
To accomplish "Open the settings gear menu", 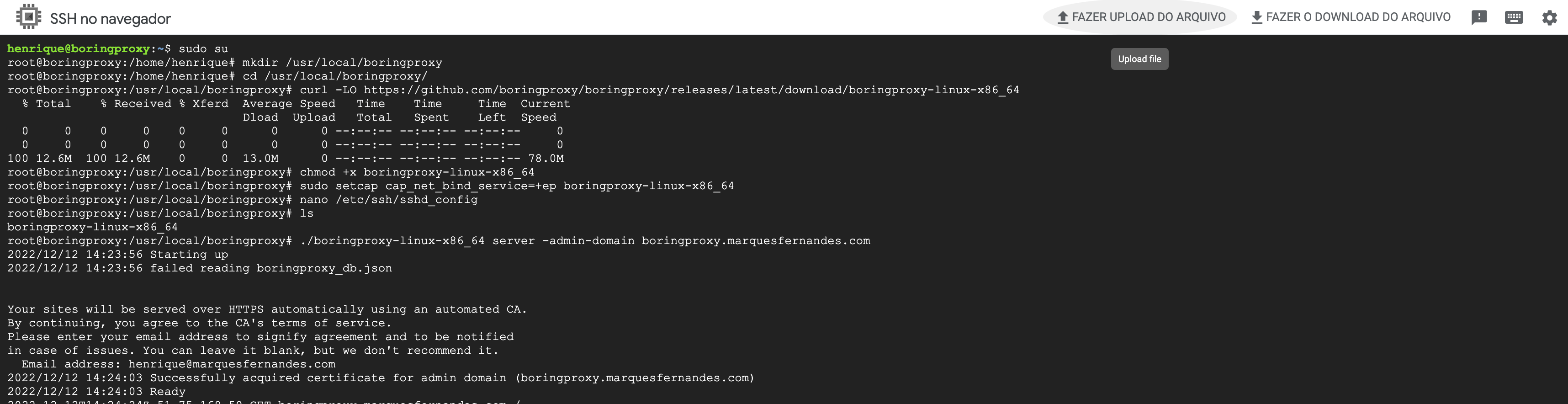I will click(x=1549, y=17).
